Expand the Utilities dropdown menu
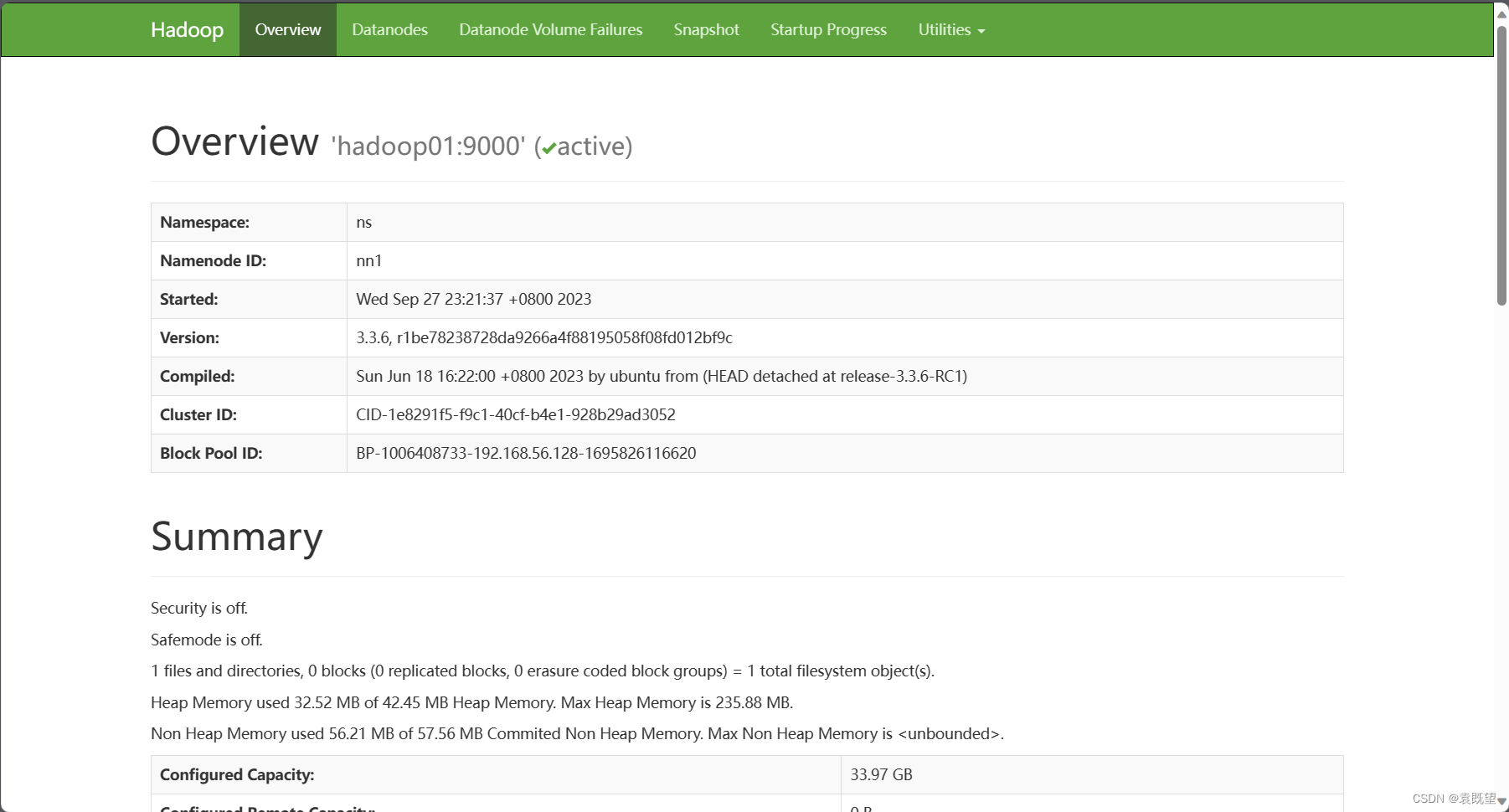The image size is (1509, 812). click(x=951, y=29)
